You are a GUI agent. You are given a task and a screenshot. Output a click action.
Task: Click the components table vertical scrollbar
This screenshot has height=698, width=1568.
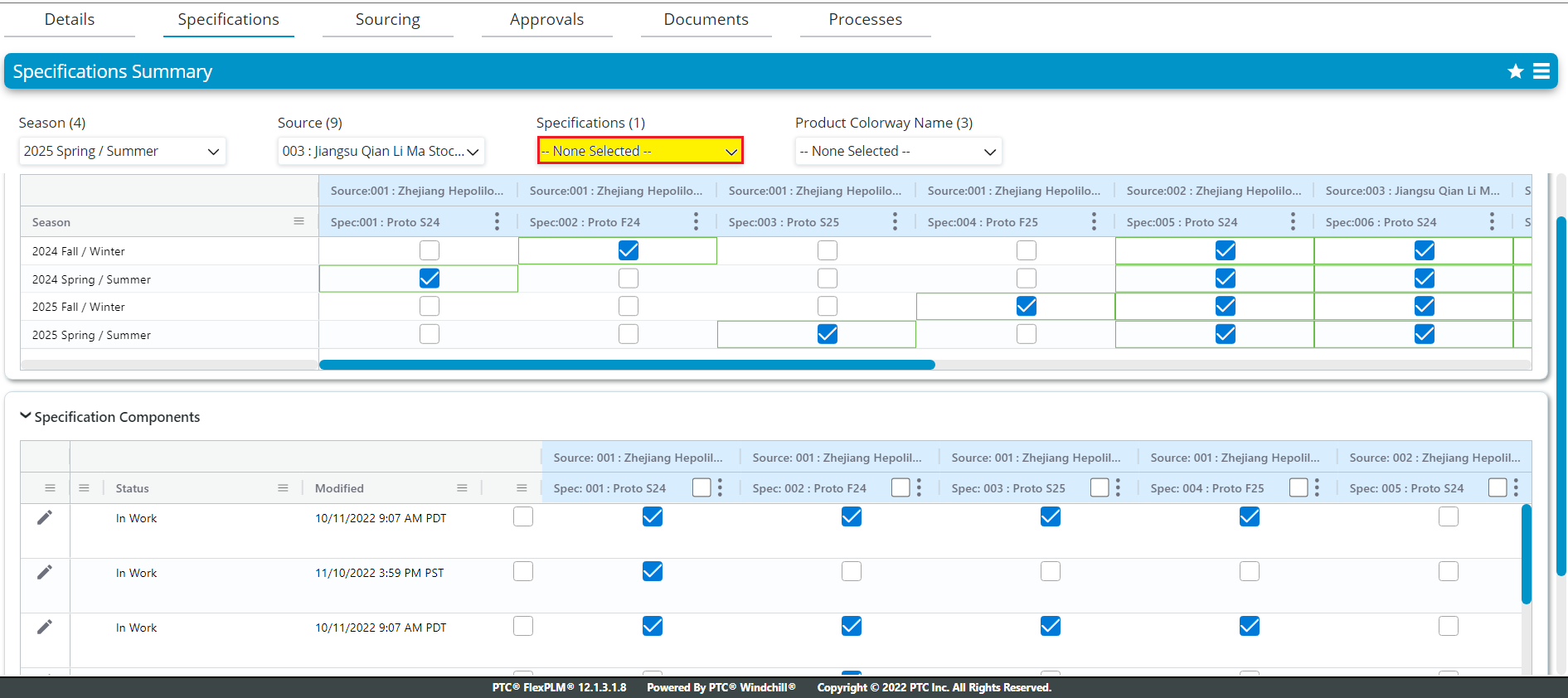click(1527, 554)
